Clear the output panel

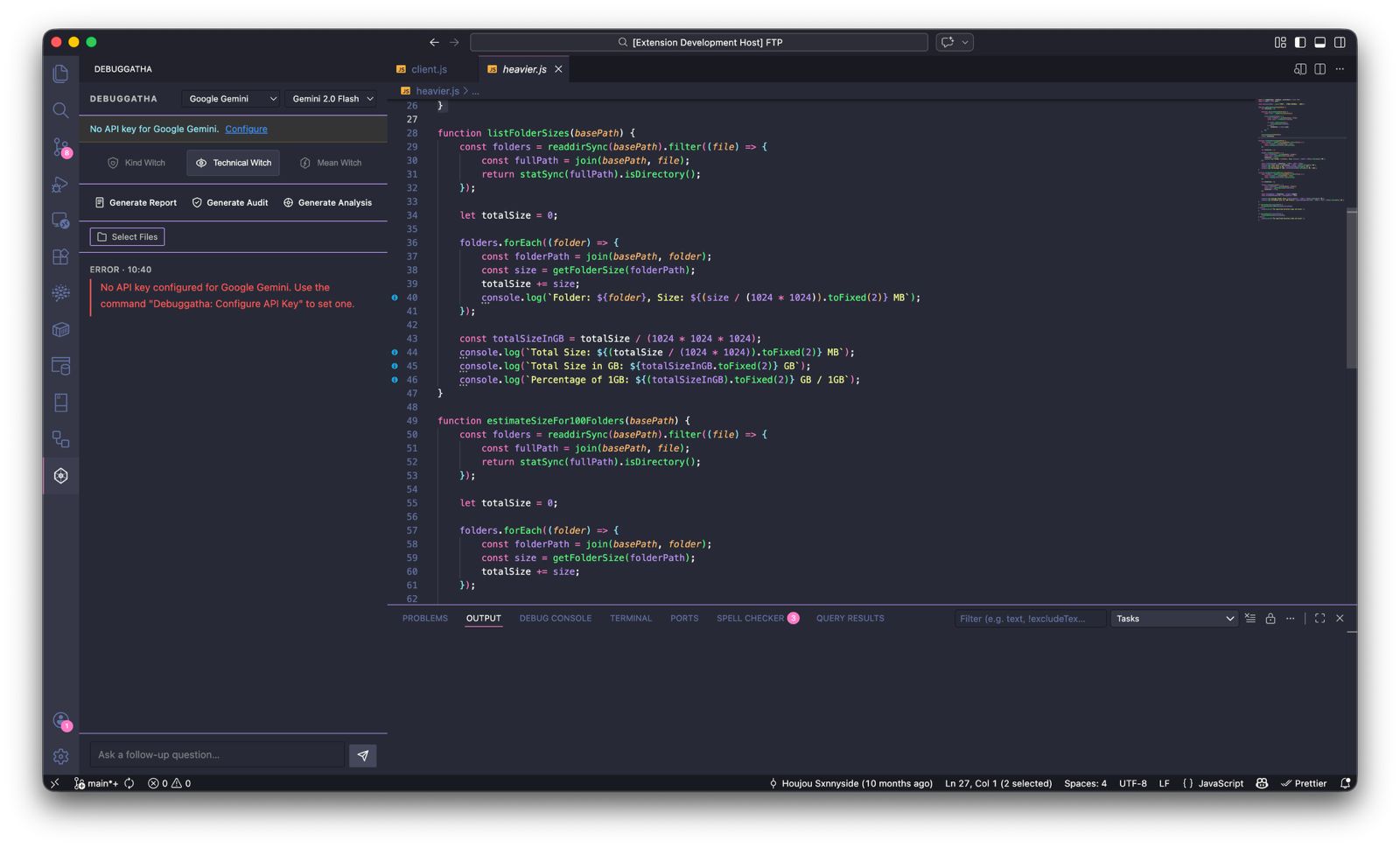pyautogui.click(x=1250, y=619)
